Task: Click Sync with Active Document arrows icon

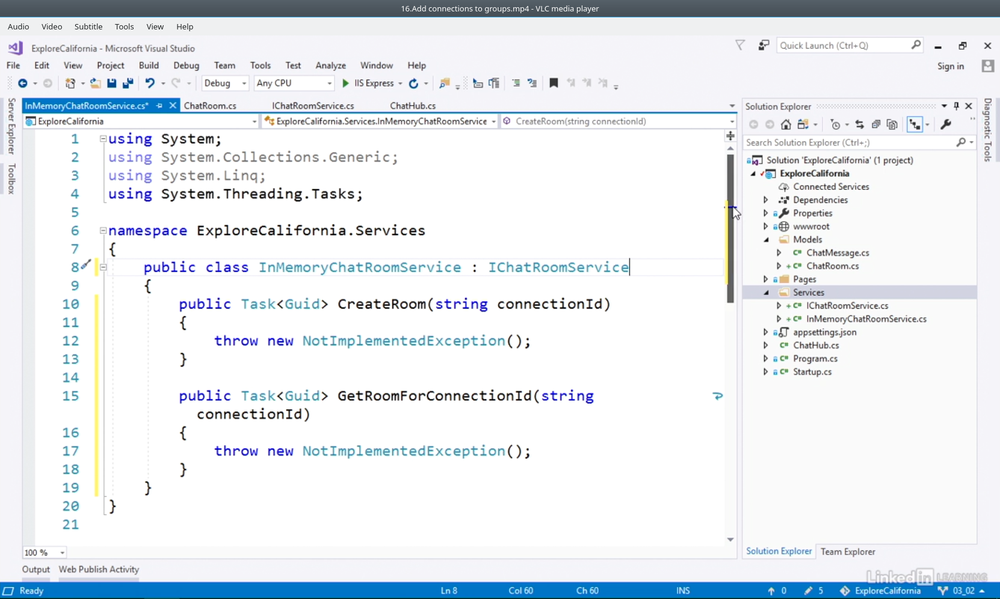Action: [x=860, y=124]
